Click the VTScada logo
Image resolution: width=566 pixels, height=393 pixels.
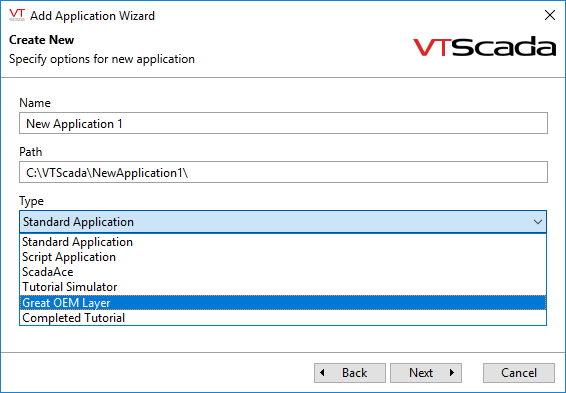[x=484, y=47]
